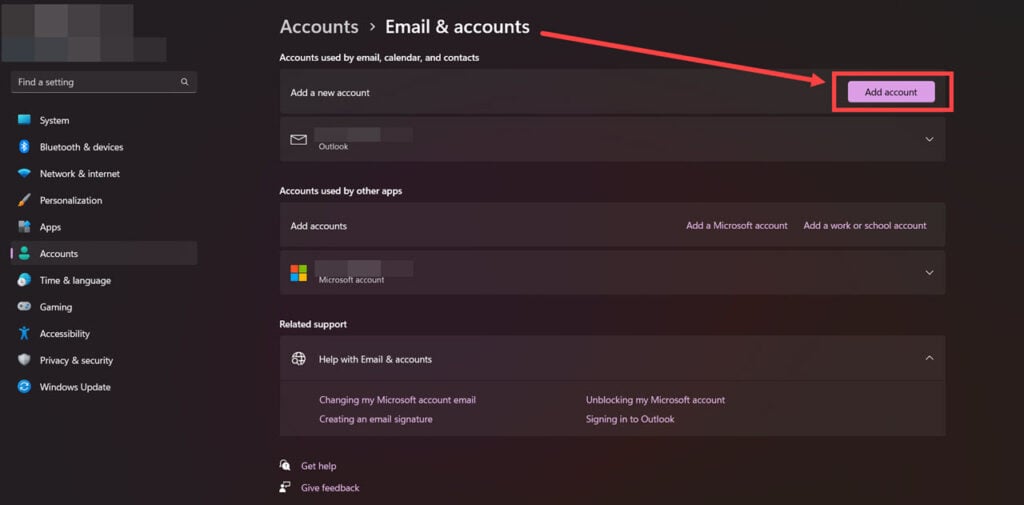1024x505 pixels.
Task: Click the Network wifi icon in sidebar
Action: click(24, 174)
